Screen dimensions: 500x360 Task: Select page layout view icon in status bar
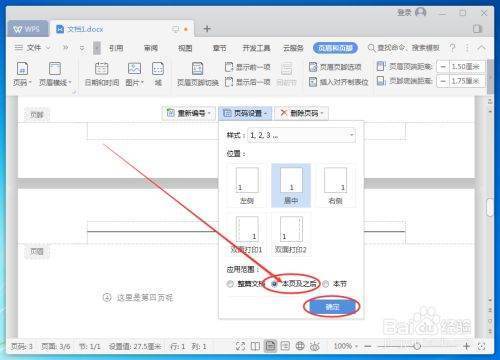point(270,346)
